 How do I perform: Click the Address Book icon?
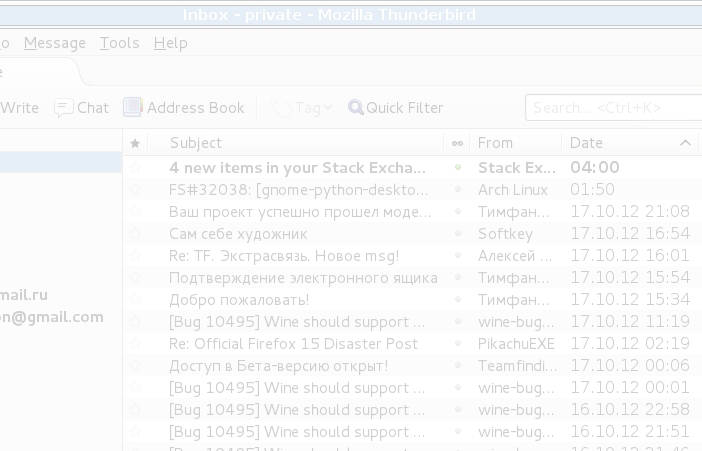(x=133, y=107)
